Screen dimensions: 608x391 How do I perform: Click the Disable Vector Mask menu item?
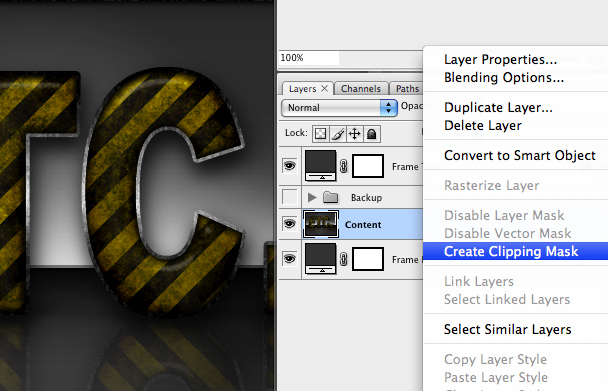[508, 233]
